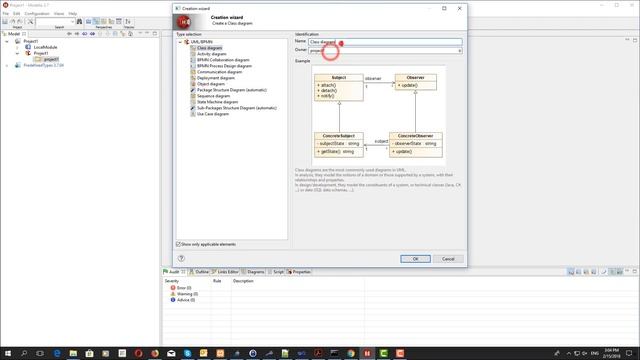Click the save project toolbar icon
Screen dimensions: 640x360
pos(5,21)
